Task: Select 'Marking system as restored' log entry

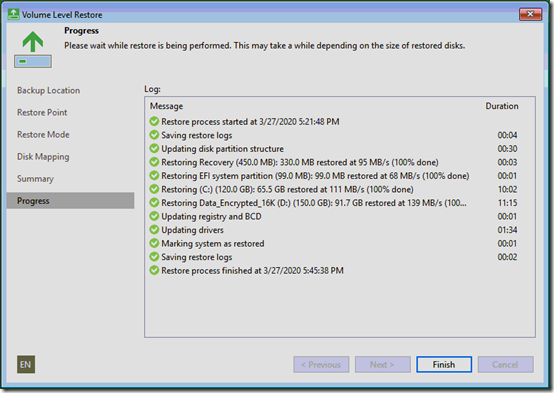Action: coord(213,244)
